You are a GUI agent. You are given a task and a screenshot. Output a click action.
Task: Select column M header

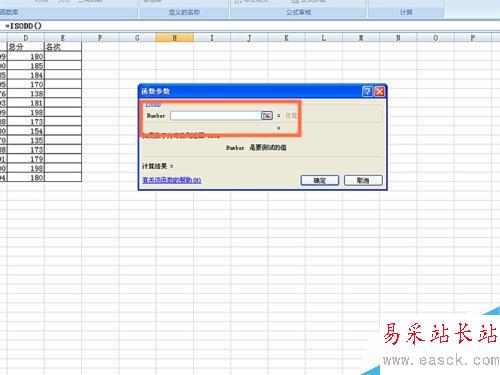click(x=361, y=38)
